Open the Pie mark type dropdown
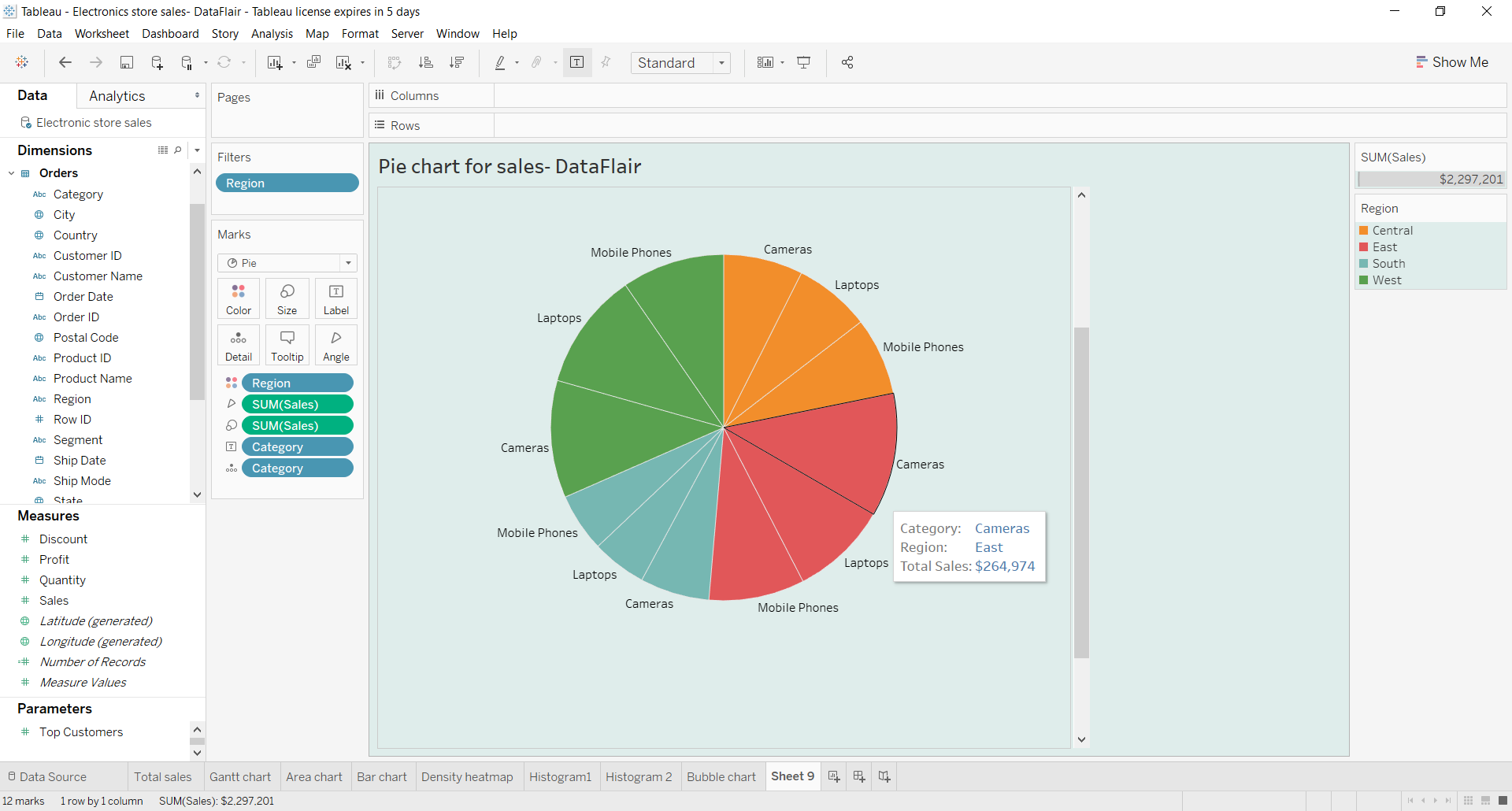The width and height of the screenshot is (1512, 811). [x=347, y=263]
